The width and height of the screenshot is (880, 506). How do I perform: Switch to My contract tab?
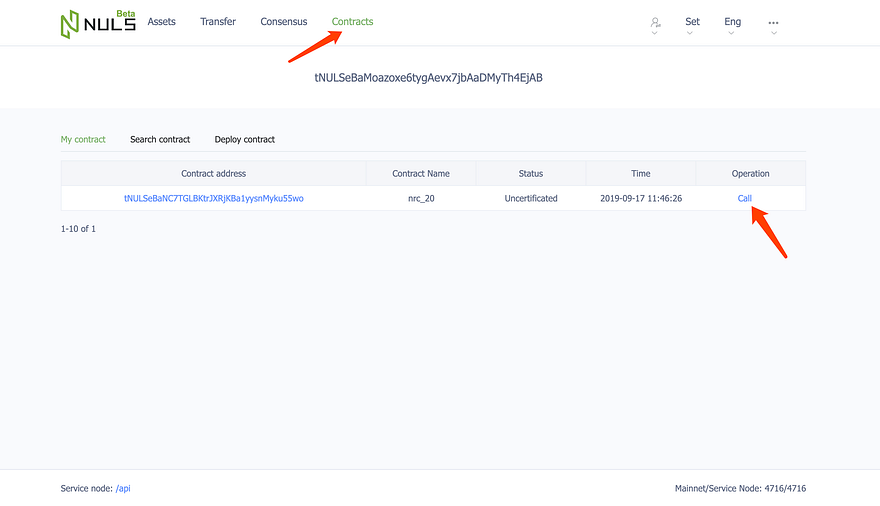[83, 140]
